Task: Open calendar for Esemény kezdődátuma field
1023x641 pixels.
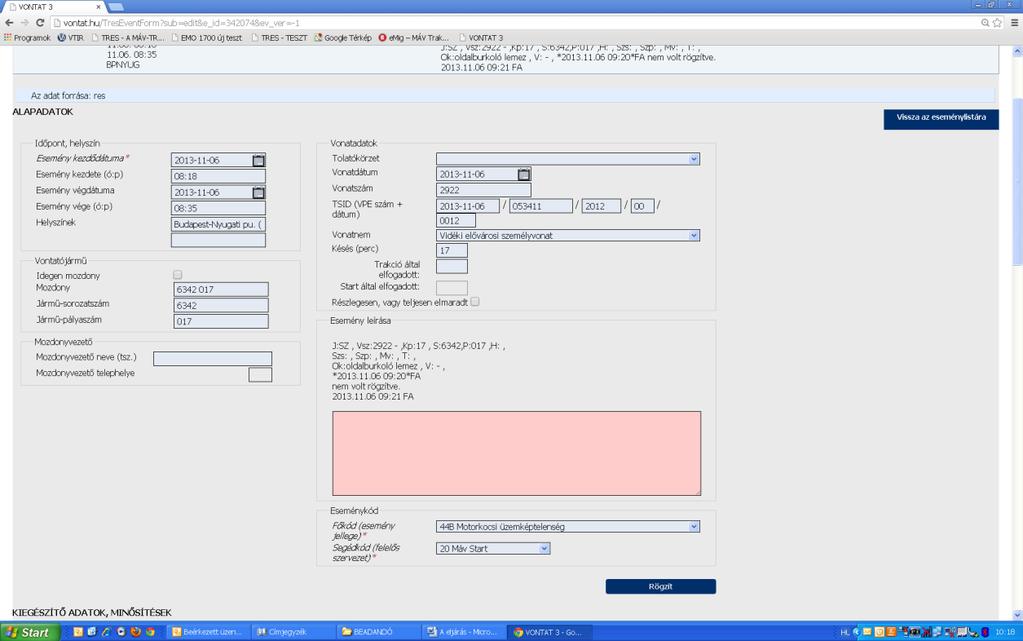Action: [258, 160]
